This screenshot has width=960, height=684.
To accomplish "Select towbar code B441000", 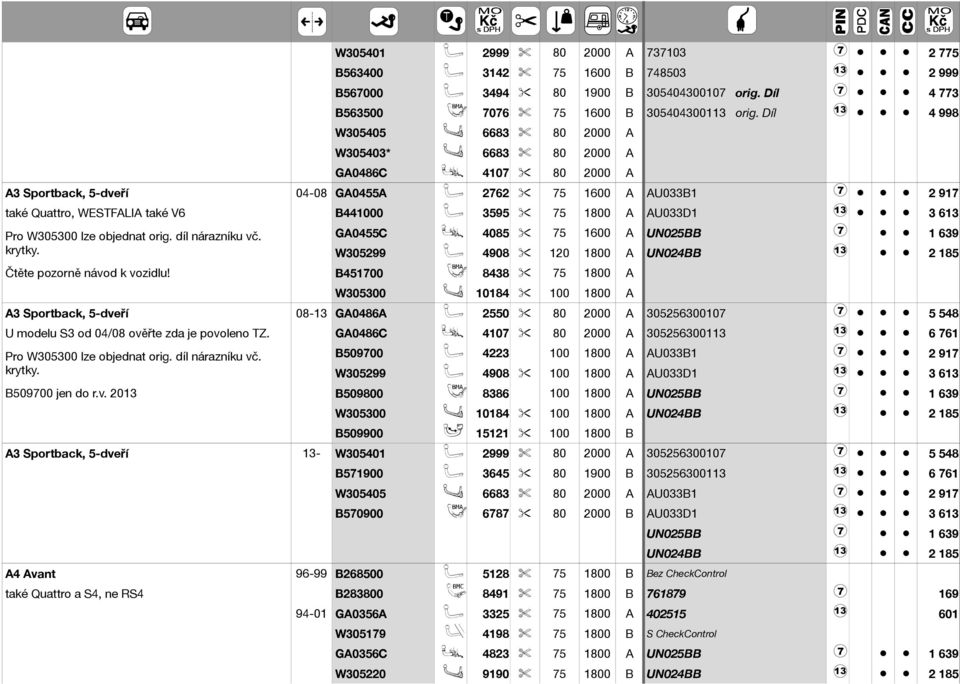I will [x=359, y=213].
